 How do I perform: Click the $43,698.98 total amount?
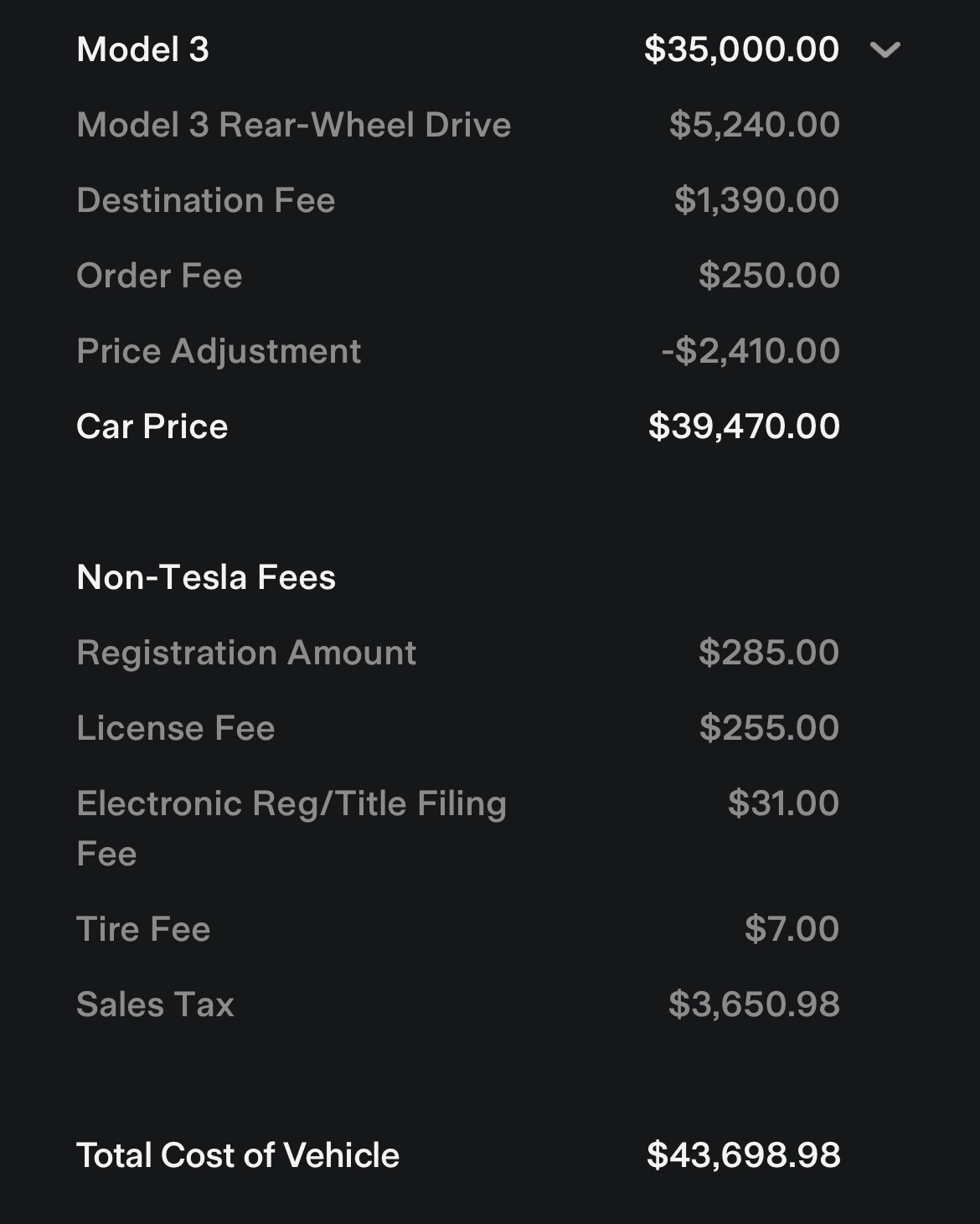pyautogui.click(x=745, y=1154)
